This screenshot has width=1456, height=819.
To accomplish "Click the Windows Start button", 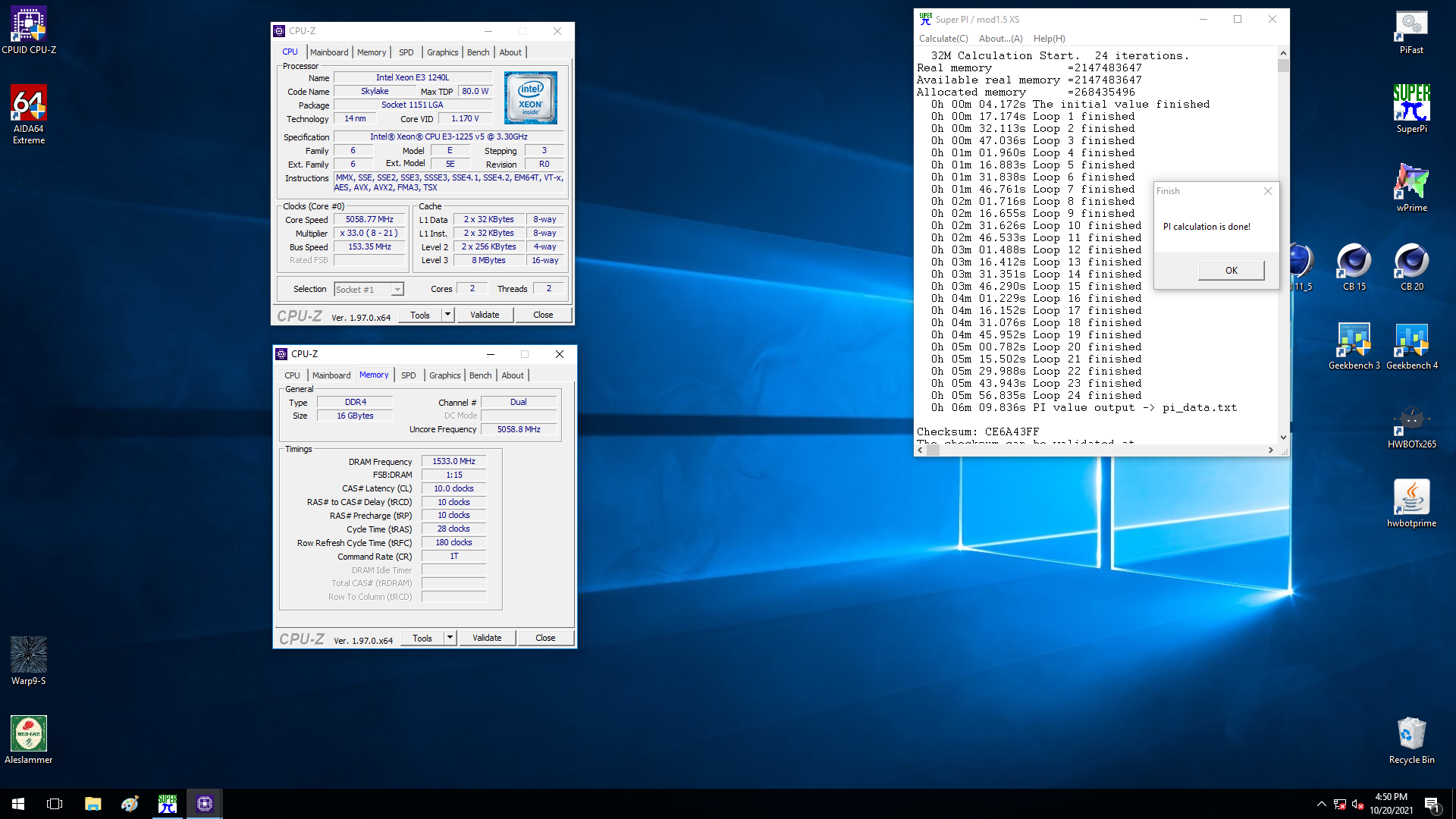I will point(18,804).
